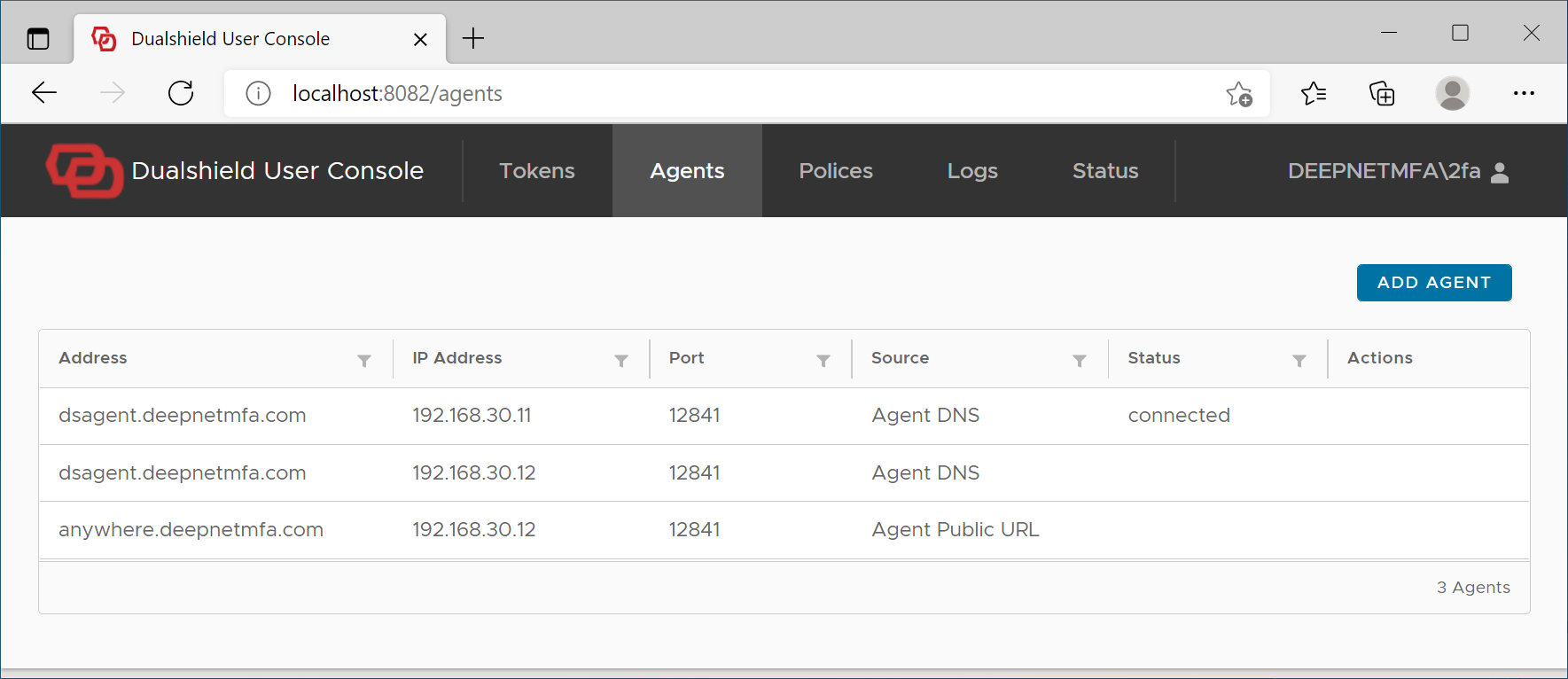
Task: Open the tab actions menu icon
Action: [x=38, y=39]
